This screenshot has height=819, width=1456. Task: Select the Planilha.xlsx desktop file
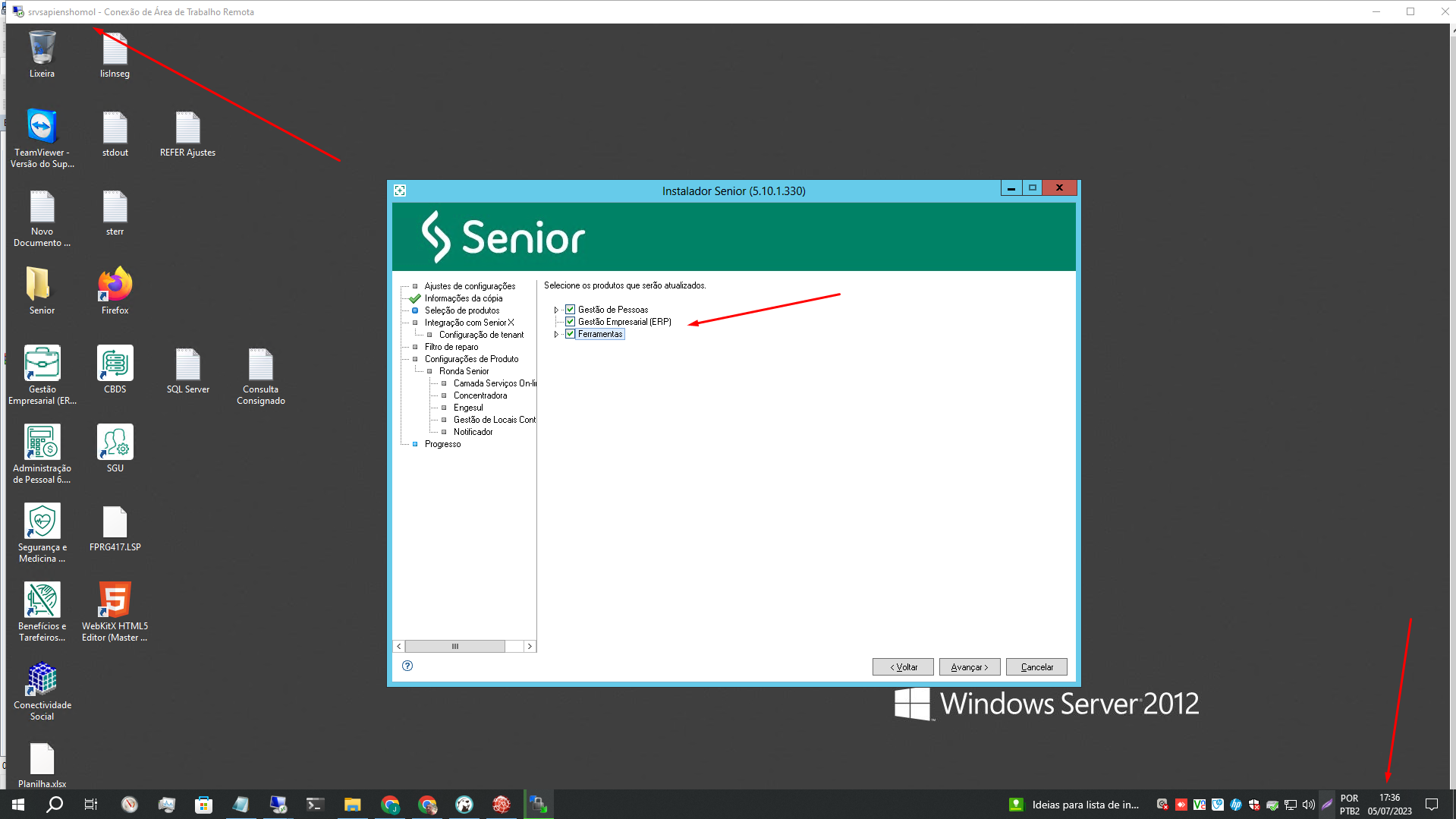tap(42, 765)
